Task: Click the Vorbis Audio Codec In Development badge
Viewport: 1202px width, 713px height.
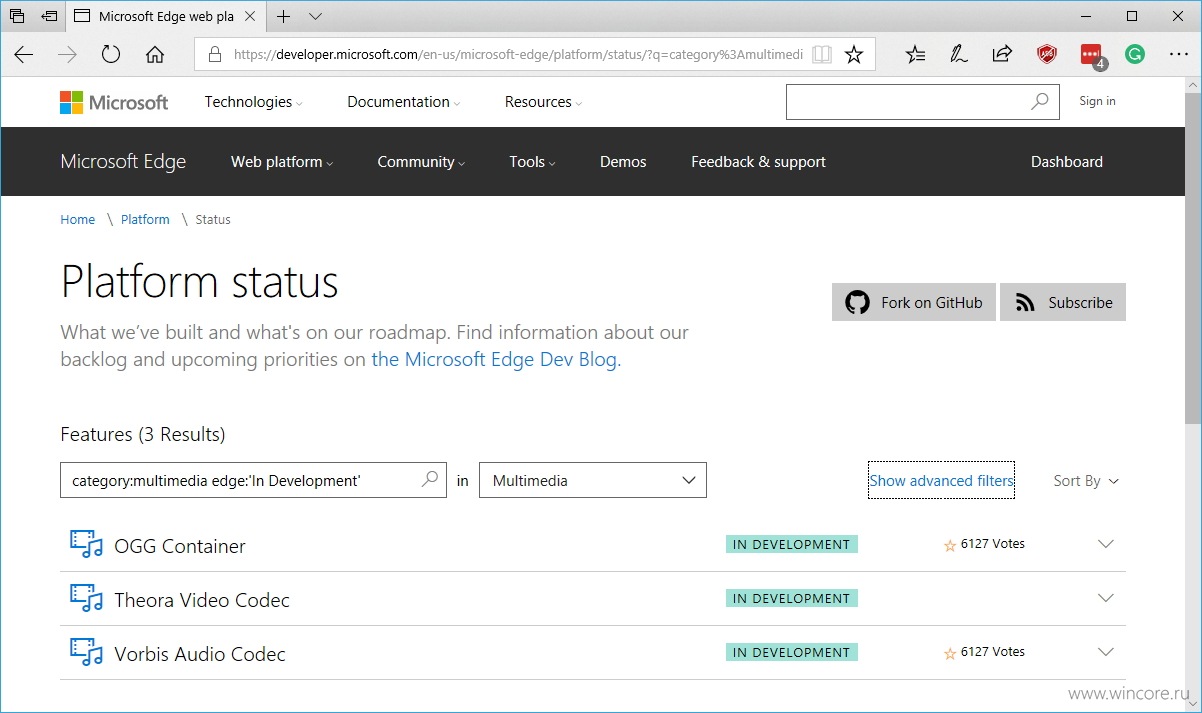Action: point(792,653)
